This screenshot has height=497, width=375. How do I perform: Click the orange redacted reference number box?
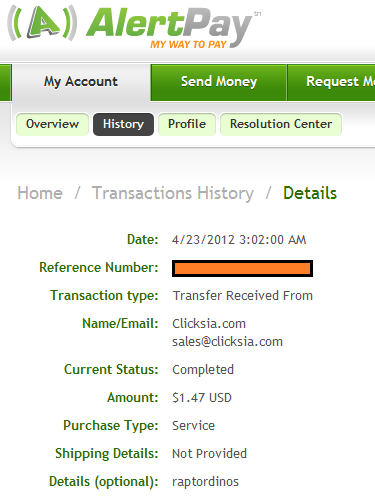[x=242, y=269]
